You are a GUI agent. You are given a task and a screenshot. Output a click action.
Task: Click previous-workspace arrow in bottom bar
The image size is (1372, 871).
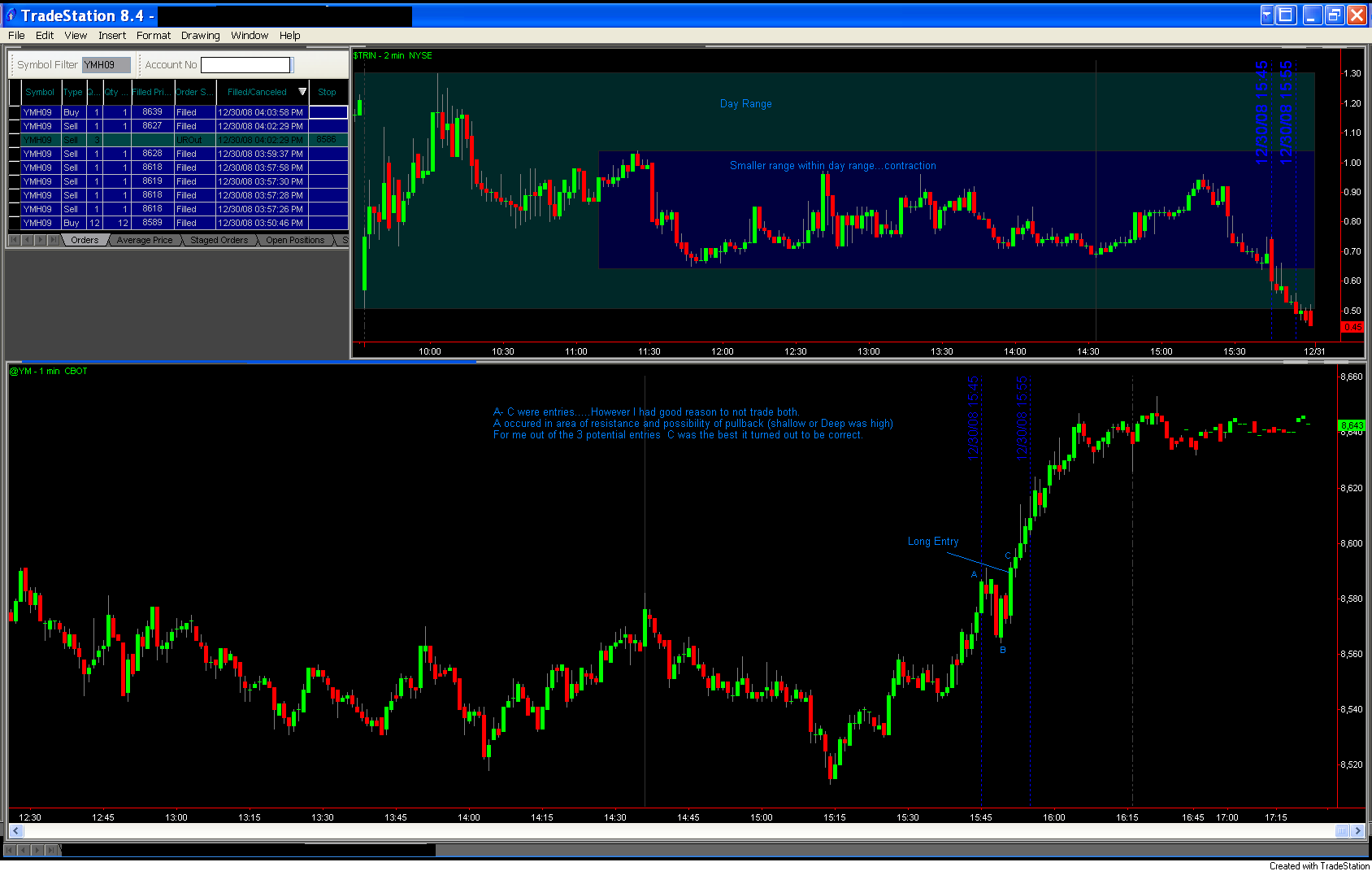click(x=24, y=850)
